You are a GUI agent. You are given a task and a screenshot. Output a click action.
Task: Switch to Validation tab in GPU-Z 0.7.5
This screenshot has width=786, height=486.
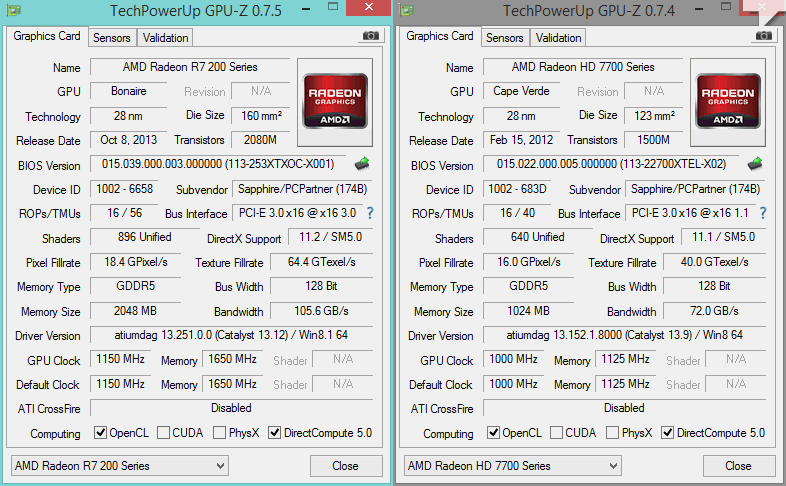tap(165, 38)
